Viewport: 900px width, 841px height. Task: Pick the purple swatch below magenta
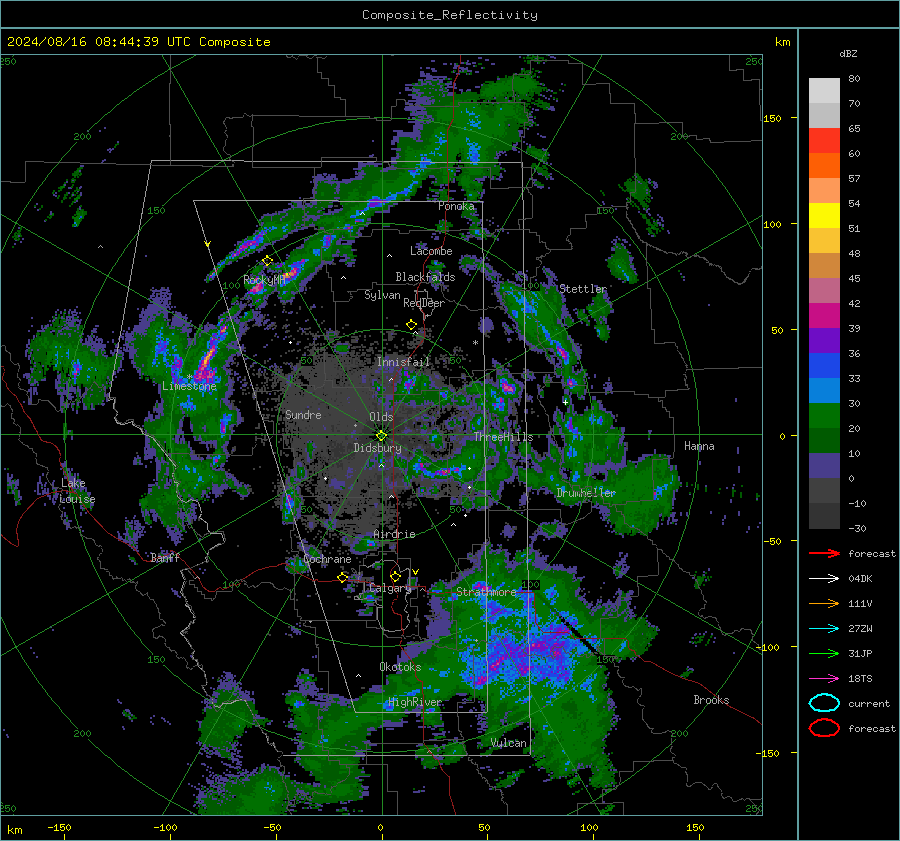pyautogui.click(x=824, y=341)
